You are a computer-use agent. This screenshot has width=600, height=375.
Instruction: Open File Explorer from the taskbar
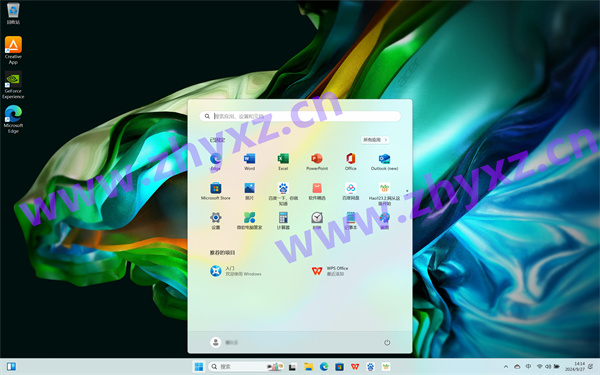click(308, 367)
